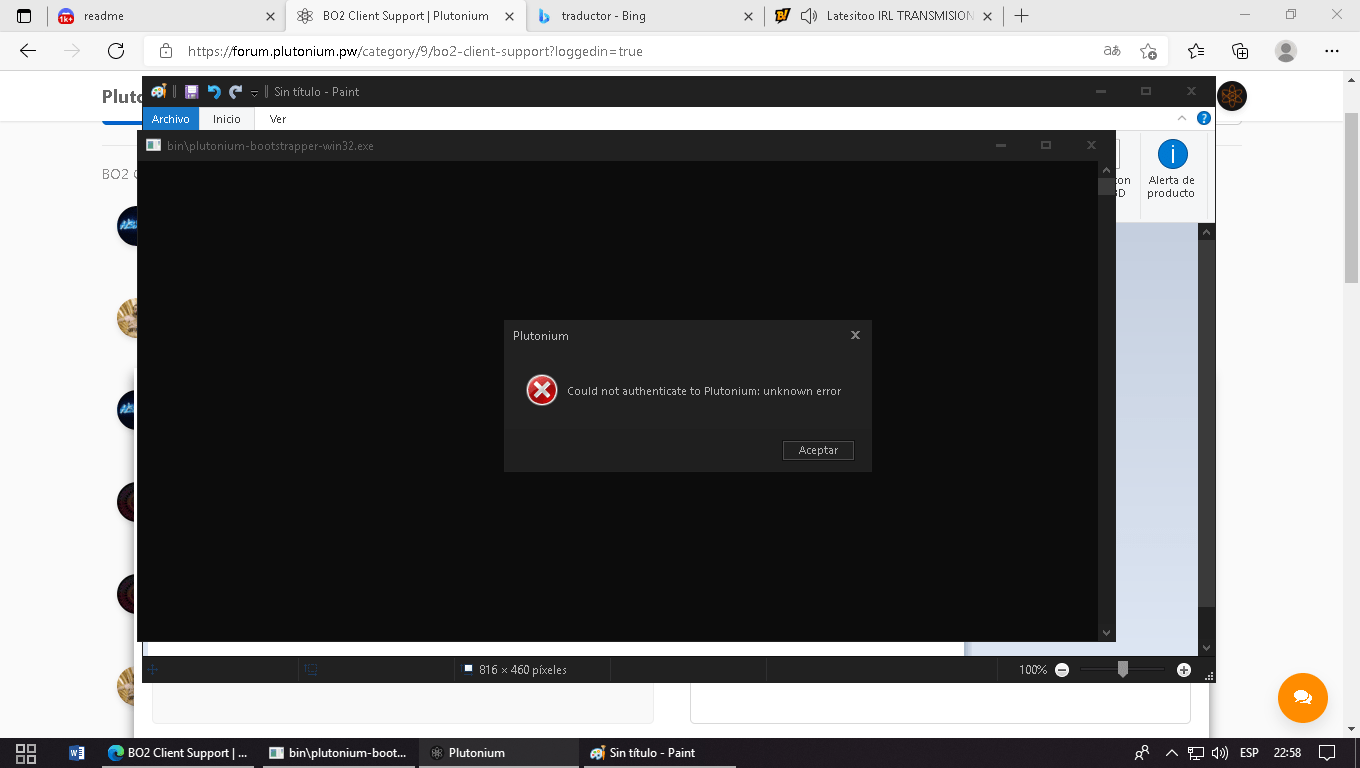Click the Redo arrow in Paint's title bar
This screenshot has width=1360, height=768.
pos(235,92)
